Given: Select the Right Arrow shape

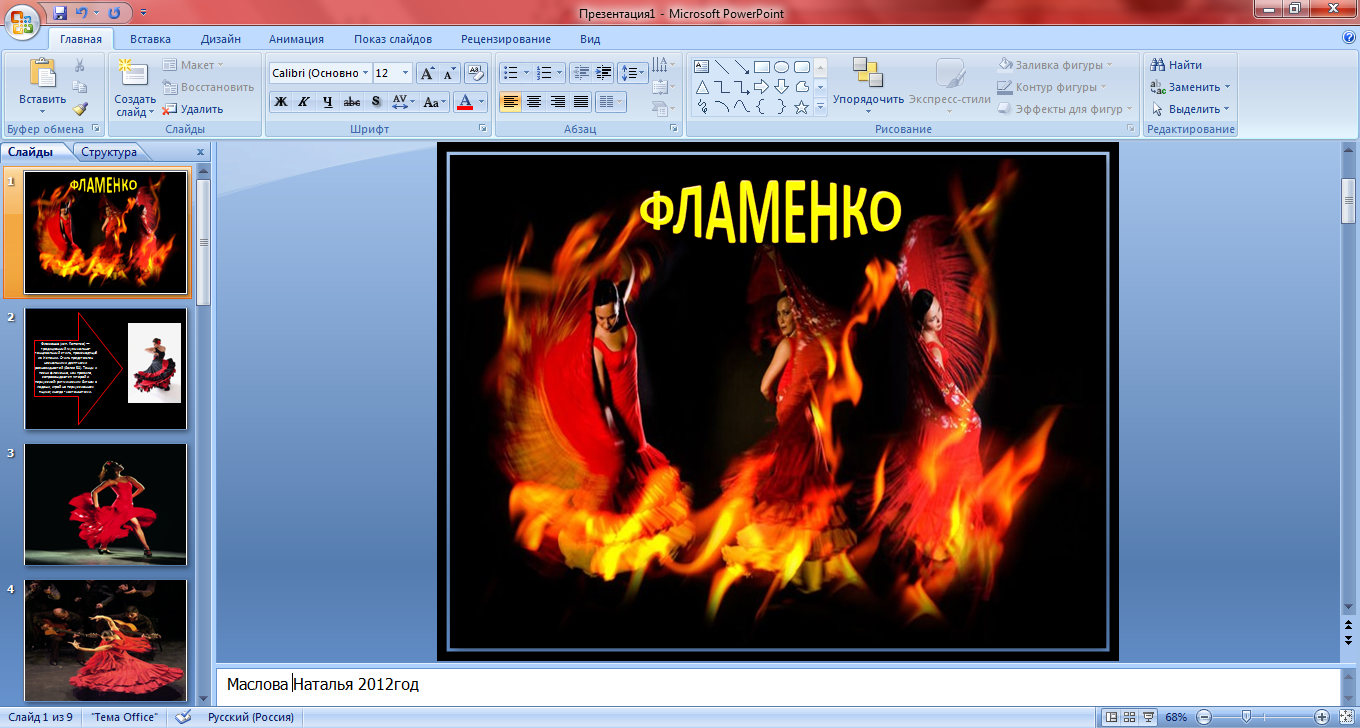Looking at the screenshot, I should click(762, 87).
